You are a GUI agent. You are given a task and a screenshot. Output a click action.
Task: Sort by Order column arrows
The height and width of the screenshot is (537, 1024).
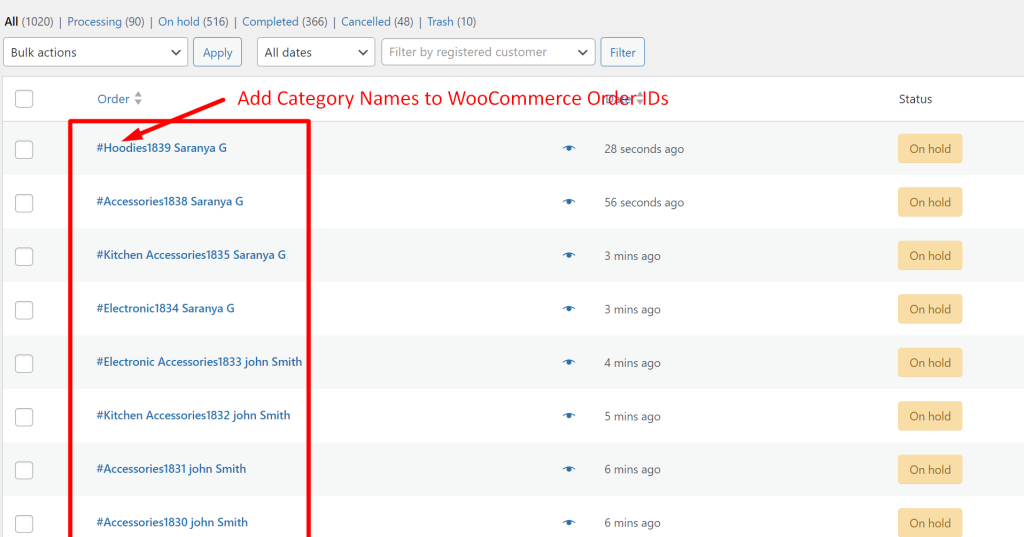click(x=138, y=99)
